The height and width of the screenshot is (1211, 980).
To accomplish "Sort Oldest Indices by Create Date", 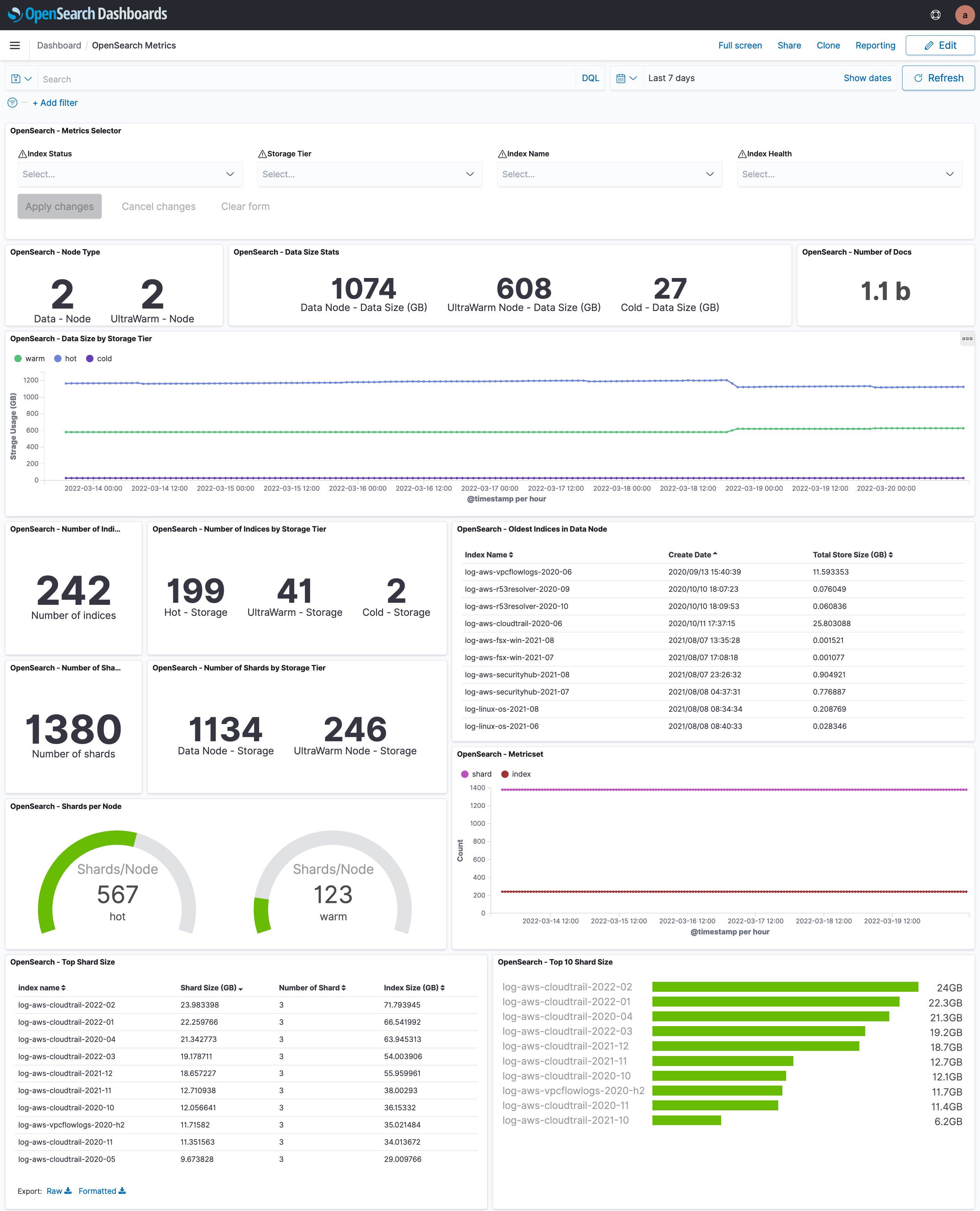I will click(x=693, y=555).
